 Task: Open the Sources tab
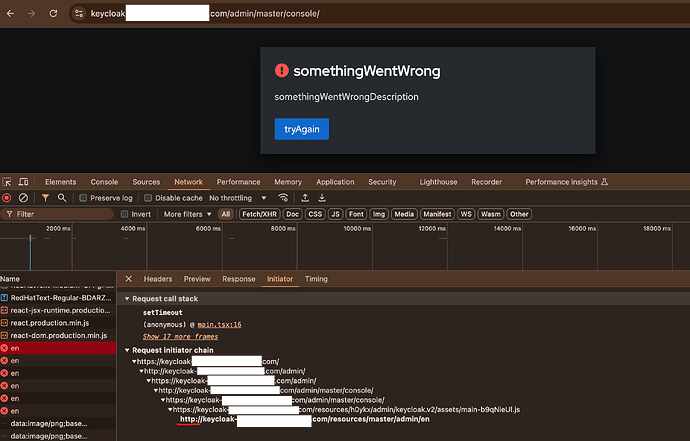[x=146, y=182]
